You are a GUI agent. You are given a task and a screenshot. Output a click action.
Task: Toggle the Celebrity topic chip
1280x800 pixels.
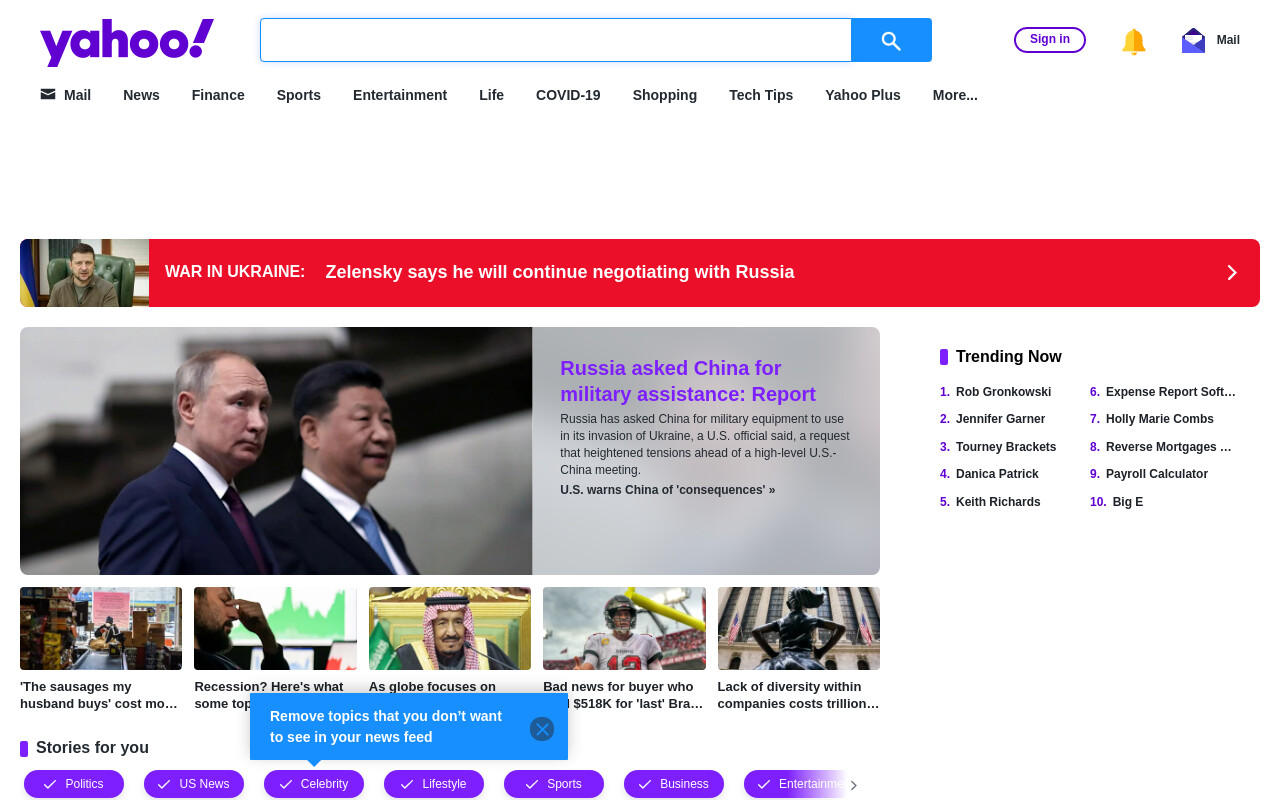click(x=314, y=784)
